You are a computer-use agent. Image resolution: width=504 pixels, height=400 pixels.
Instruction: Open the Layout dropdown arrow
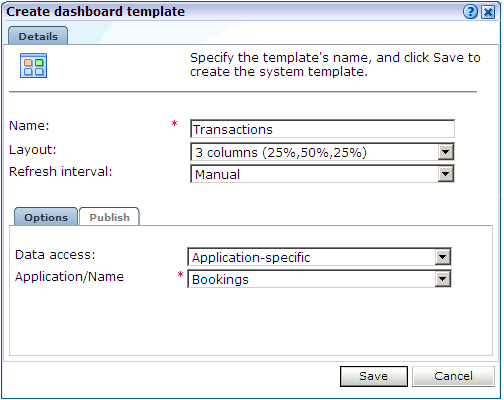tap(445, 152)
